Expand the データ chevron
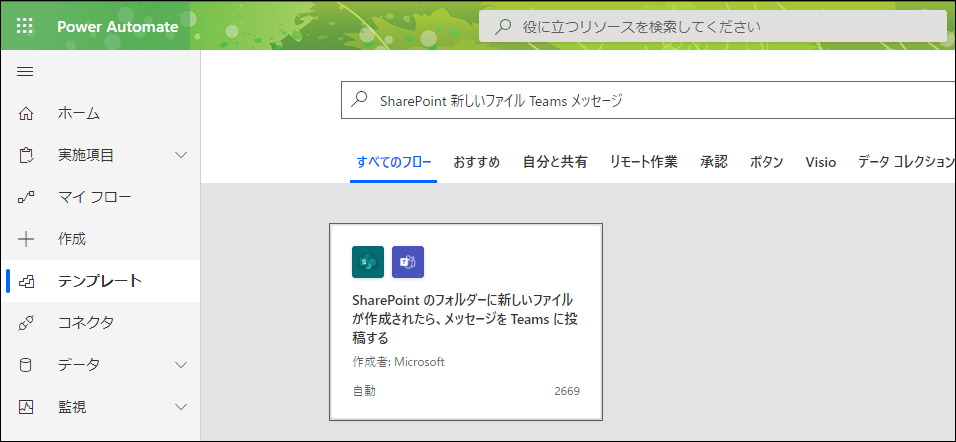Image resolution: width=956 pixels, height=442 pixels. tap(181, 365)
